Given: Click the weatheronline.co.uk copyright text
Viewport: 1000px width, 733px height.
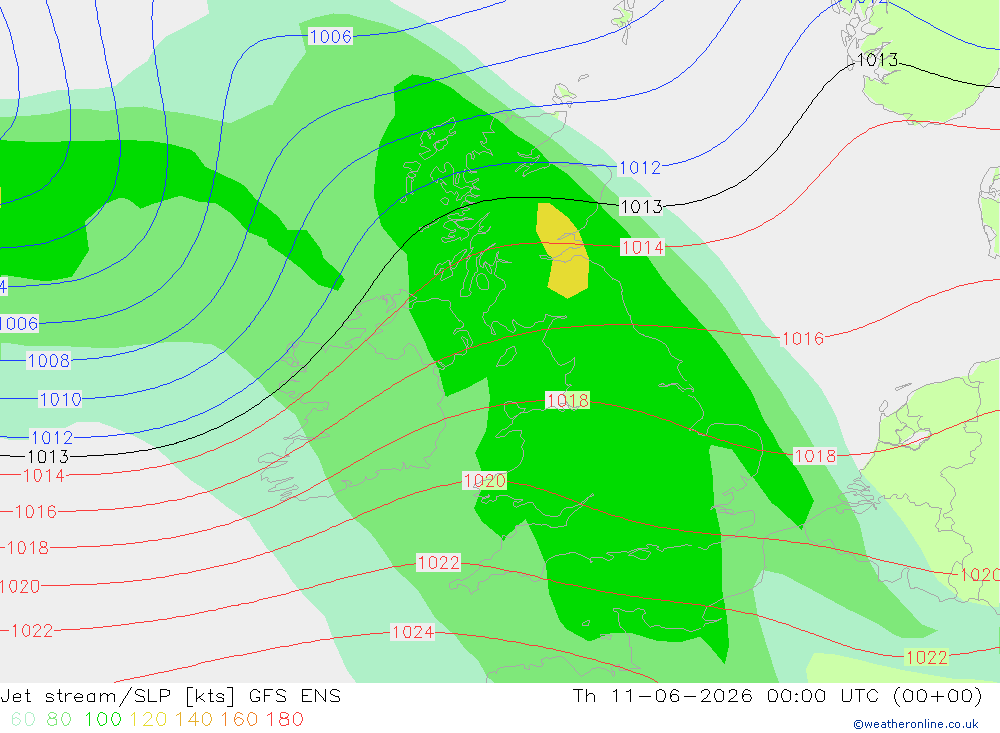Looking at the screenshot, I should click(x=916, y=724).
